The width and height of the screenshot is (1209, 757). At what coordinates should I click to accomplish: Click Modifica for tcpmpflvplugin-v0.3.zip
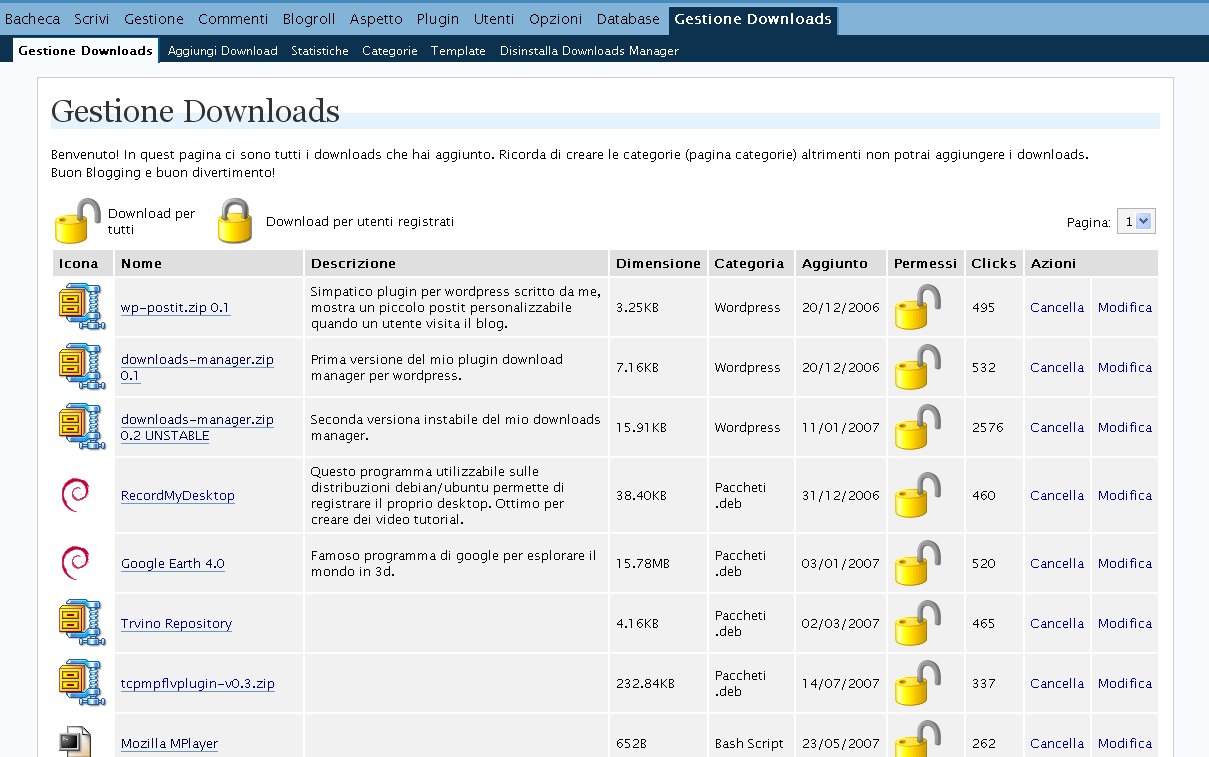[1125, 684]
